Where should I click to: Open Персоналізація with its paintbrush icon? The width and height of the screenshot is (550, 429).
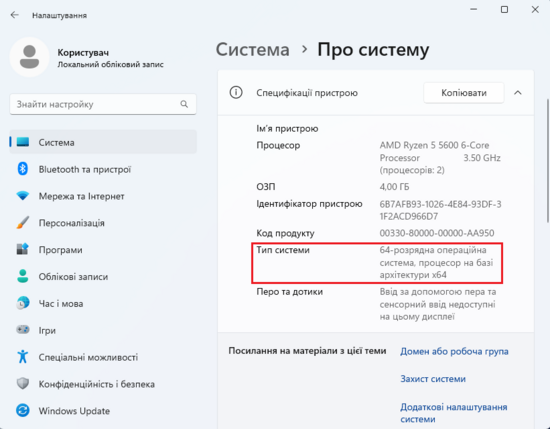pos(23,222)
